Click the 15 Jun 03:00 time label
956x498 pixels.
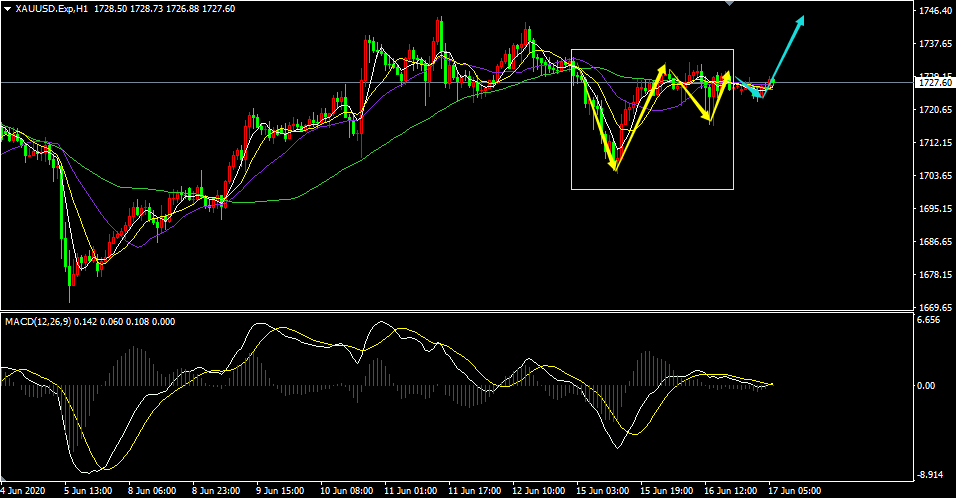tap(604, 491)
